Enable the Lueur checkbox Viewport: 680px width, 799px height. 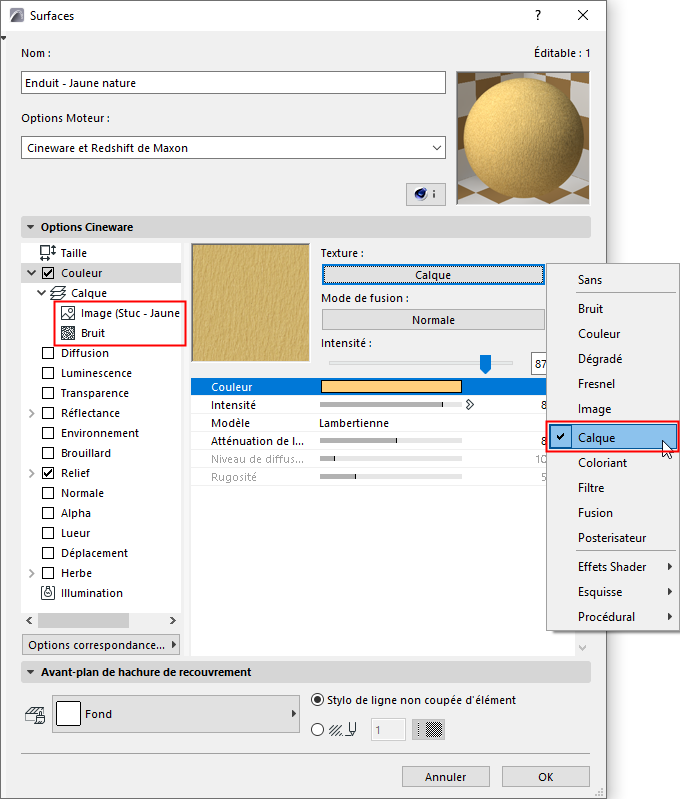48,533
